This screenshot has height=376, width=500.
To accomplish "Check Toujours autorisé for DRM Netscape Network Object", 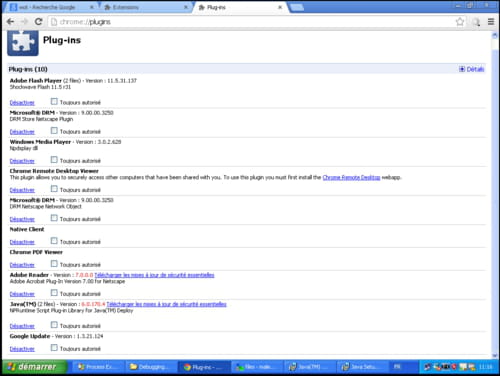I will pos(54,218).
